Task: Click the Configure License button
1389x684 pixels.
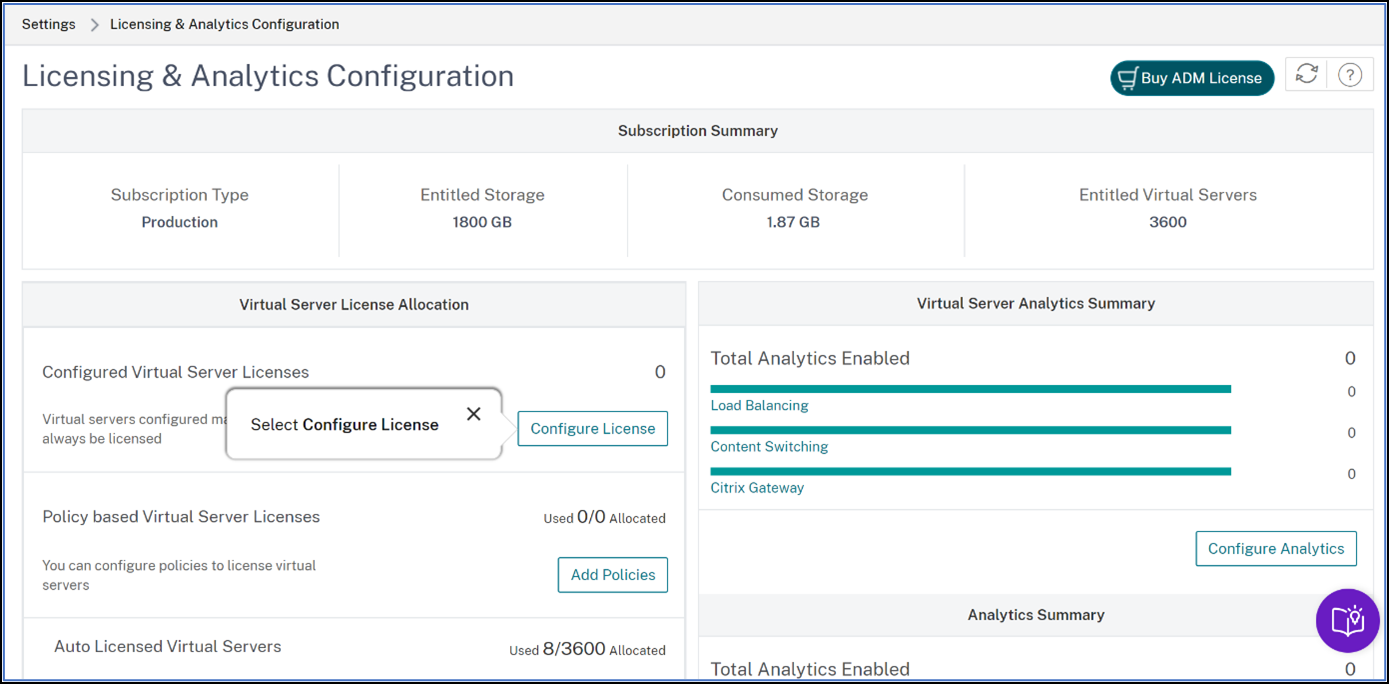Action: click(593, 428)
